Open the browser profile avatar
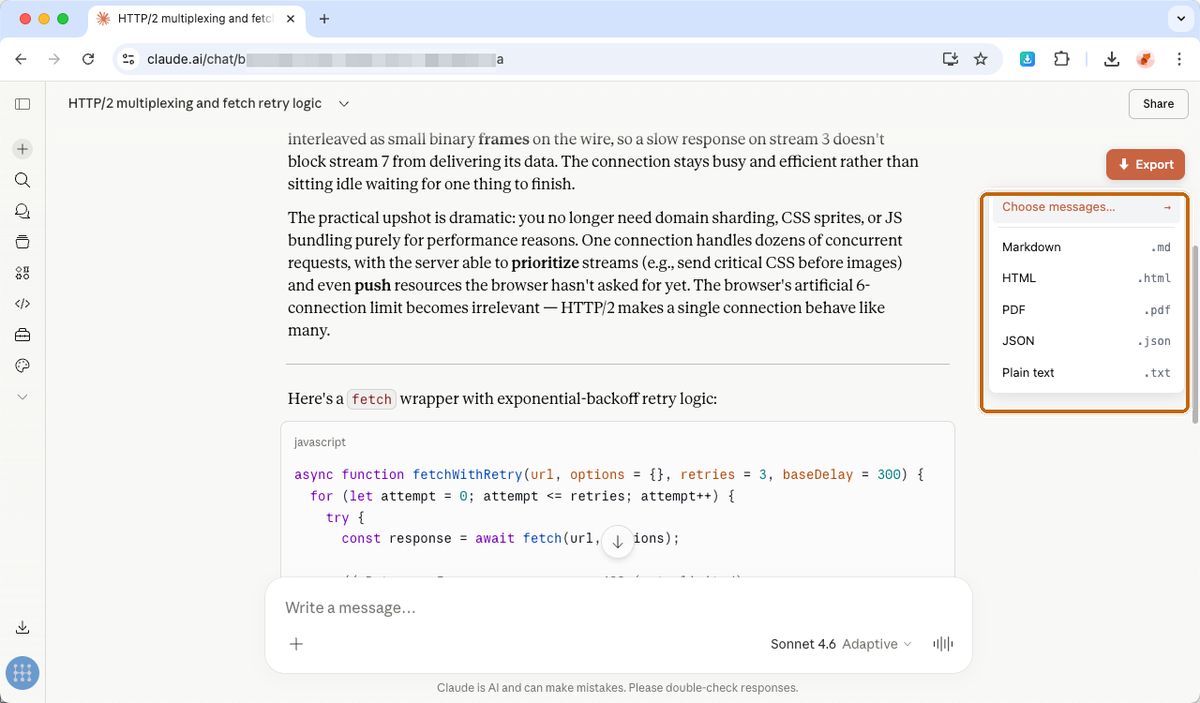 pyautogui.click(x=1145, y=60)
